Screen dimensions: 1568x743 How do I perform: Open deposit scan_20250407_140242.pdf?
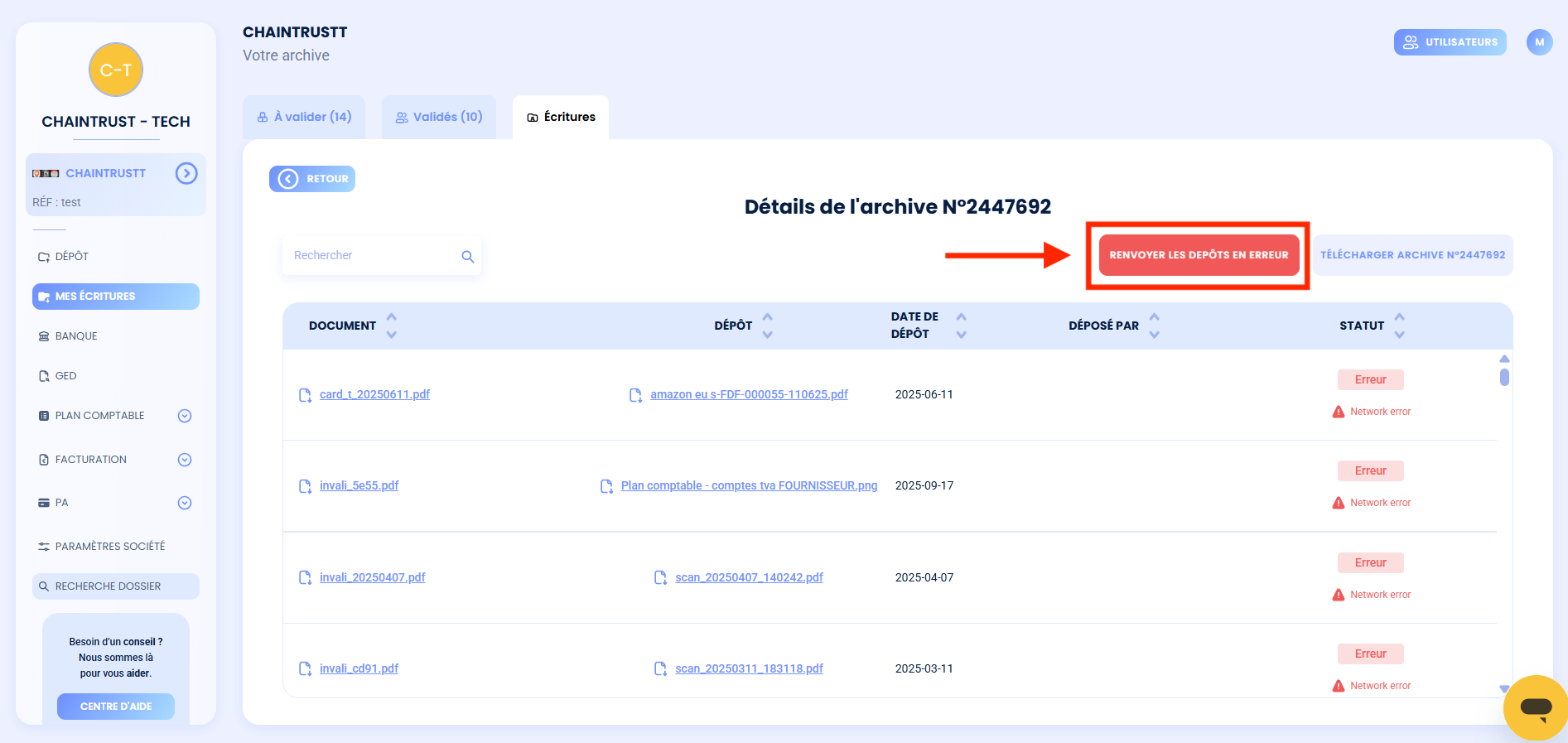point(749,577)
